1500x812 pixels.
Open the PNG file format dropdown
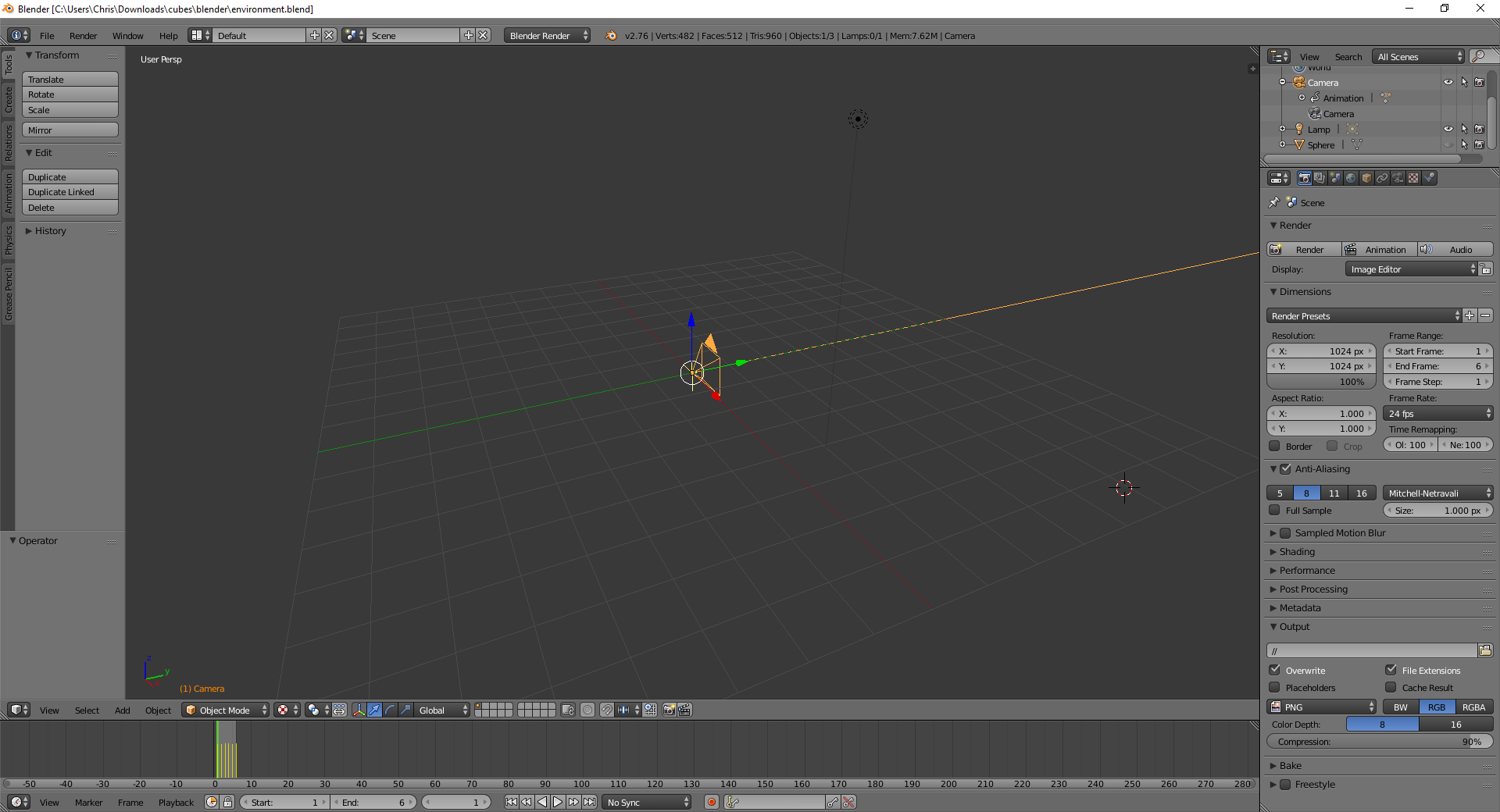[x=1321, y=707]
